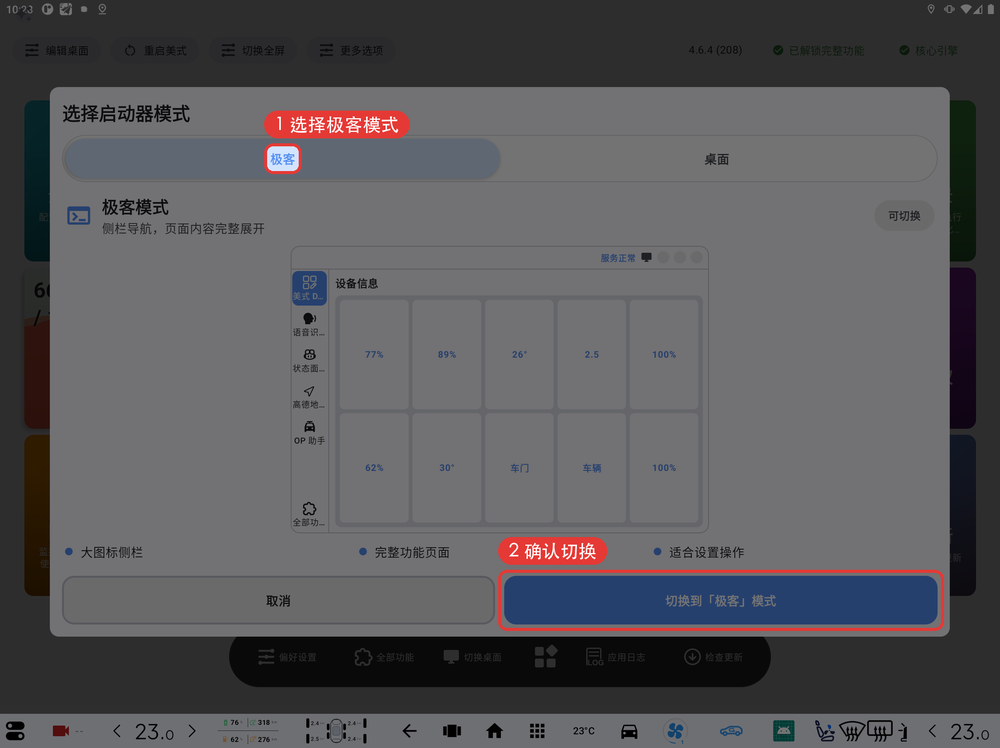Click the home icon in the system bar
Viewport: 1000px width, 748px height.
(494, 731)
